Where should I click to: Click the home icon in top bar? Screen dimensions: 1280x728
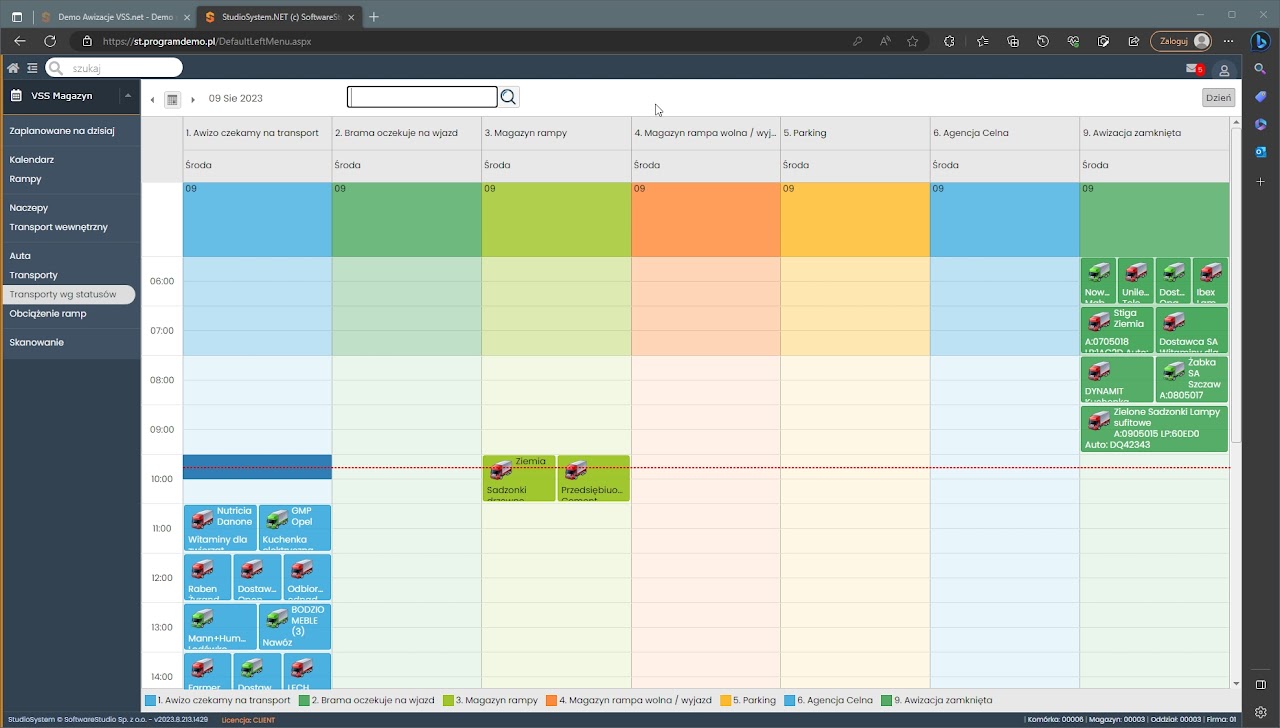coord(13,68)
